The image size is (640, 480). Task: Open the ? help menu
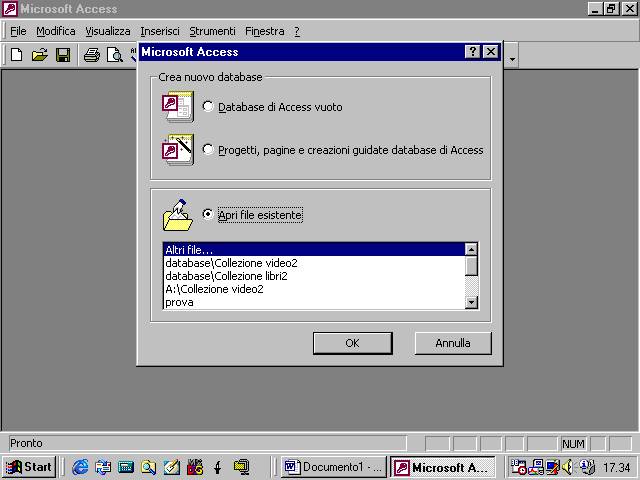297,31
